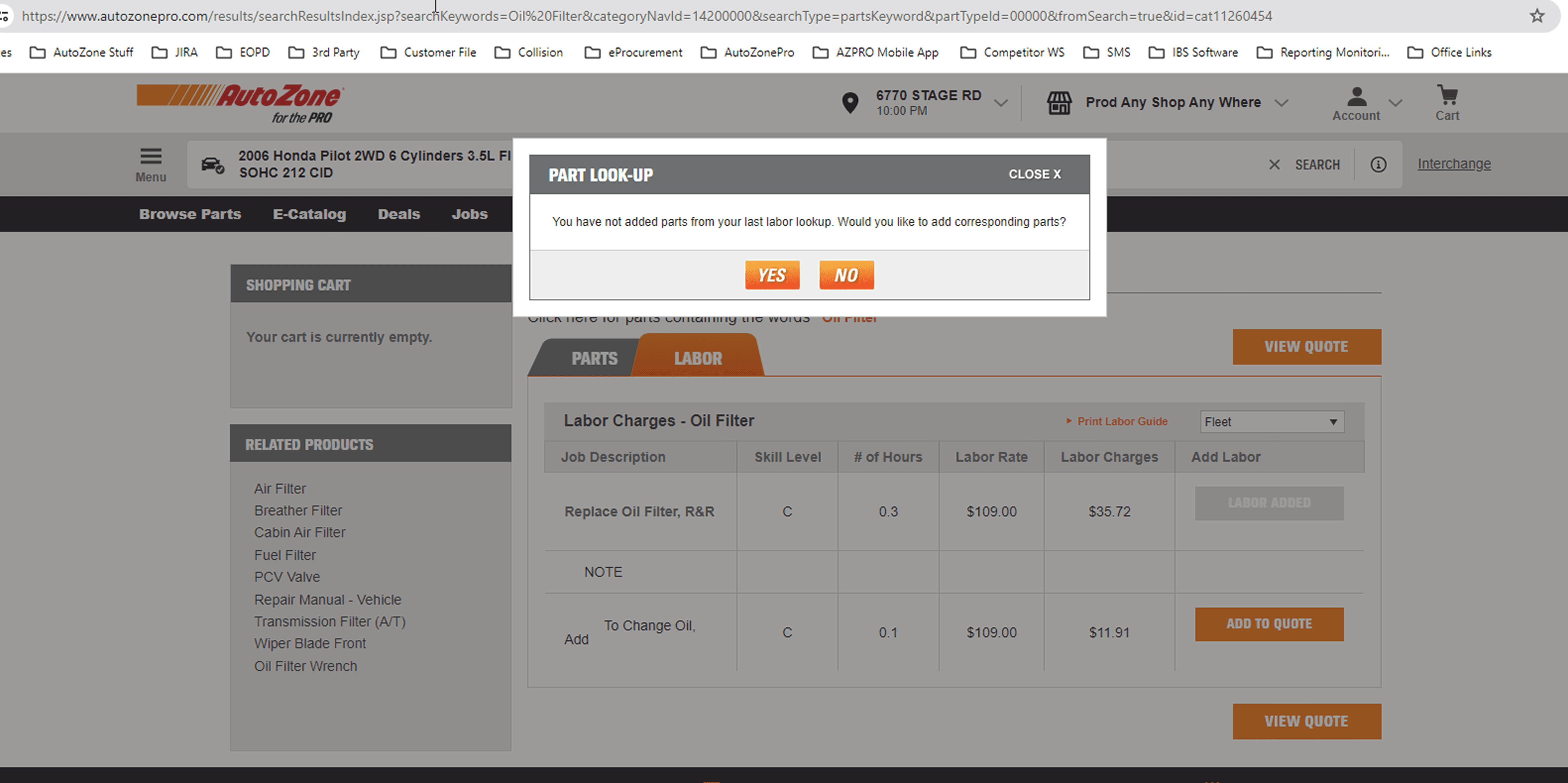Clear search with X icon
The height and width of the screenshot is (783, 1568).
[1274, 165]
